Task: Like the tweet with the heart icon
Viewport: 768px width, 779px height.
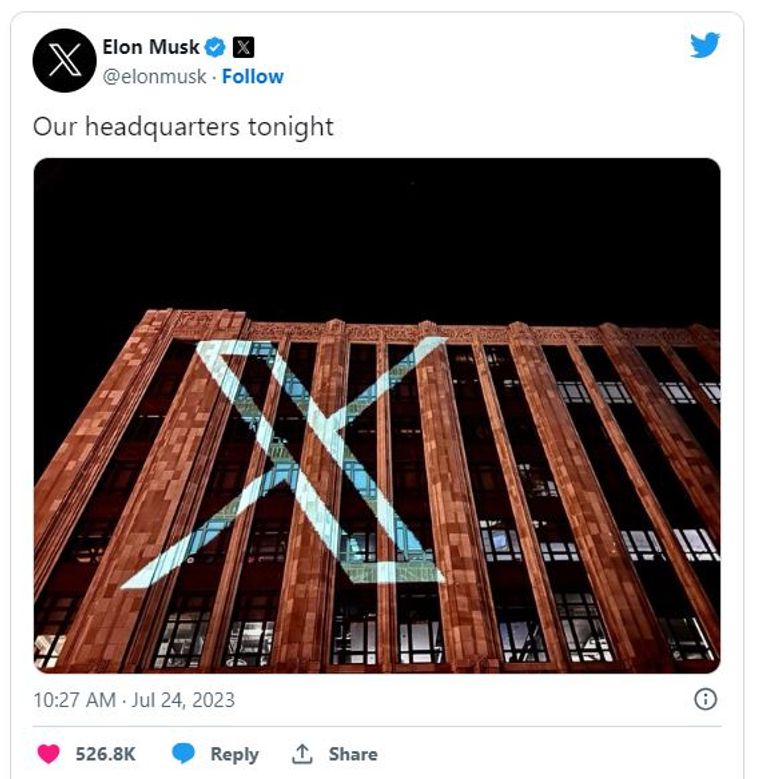Action: (47, 754)
